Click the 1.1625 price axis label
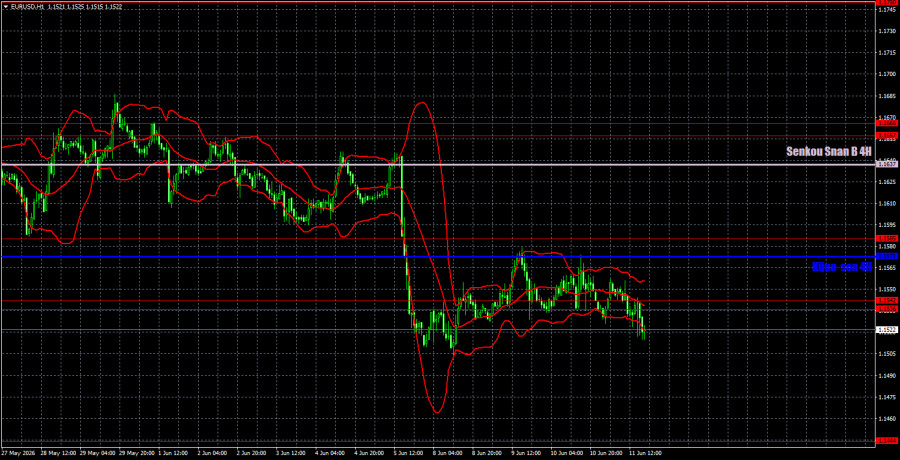Image resolution: width=900 pixels, height=460 pixels. 887,182
